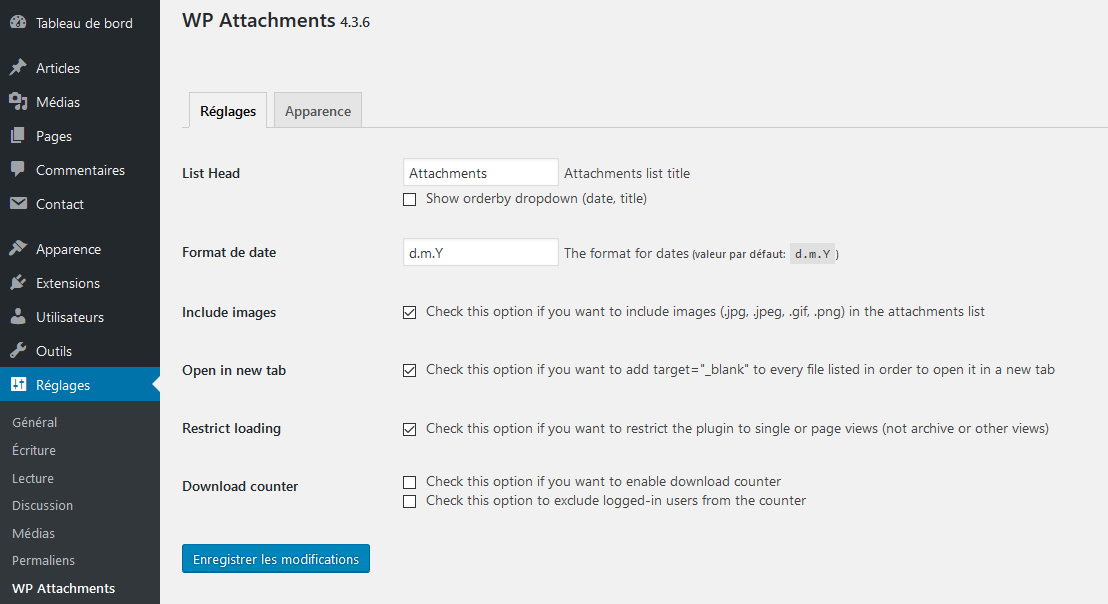
Task: Click the 'Attachments list title' description
Action: tap(627, 173)
